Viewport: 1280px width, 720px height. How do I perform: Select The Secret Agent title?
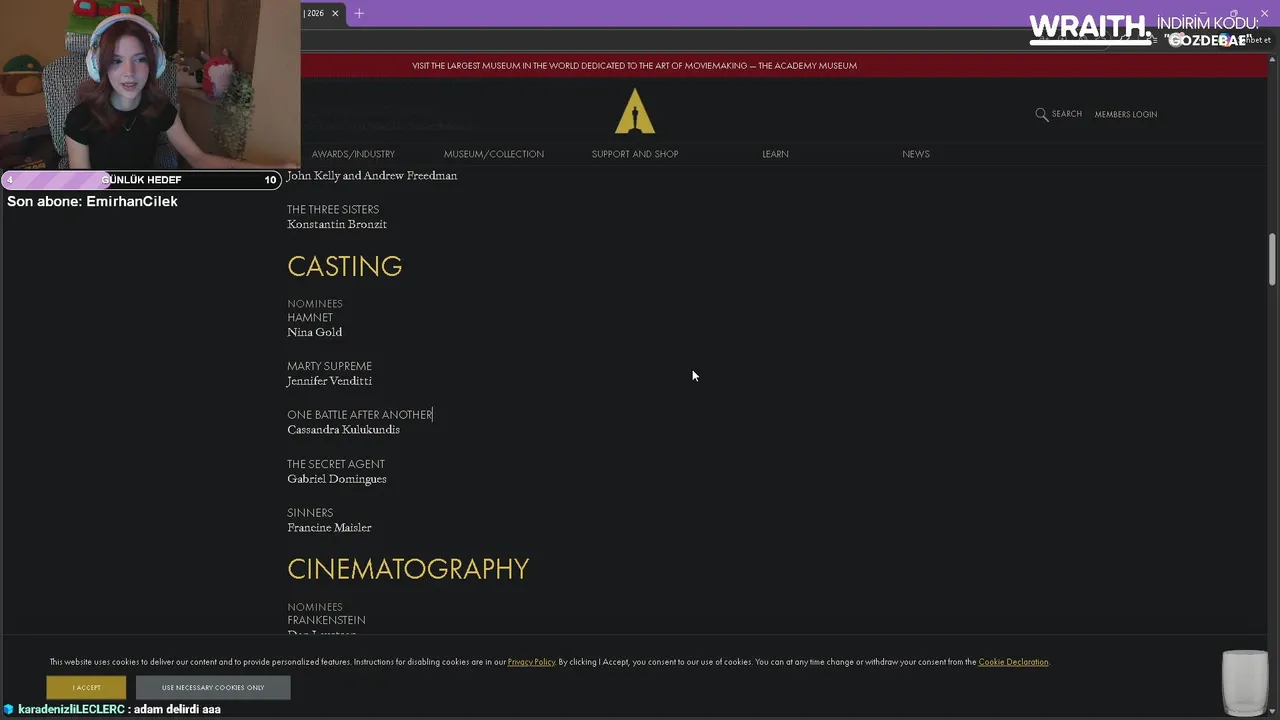click(x=336, y=464)
